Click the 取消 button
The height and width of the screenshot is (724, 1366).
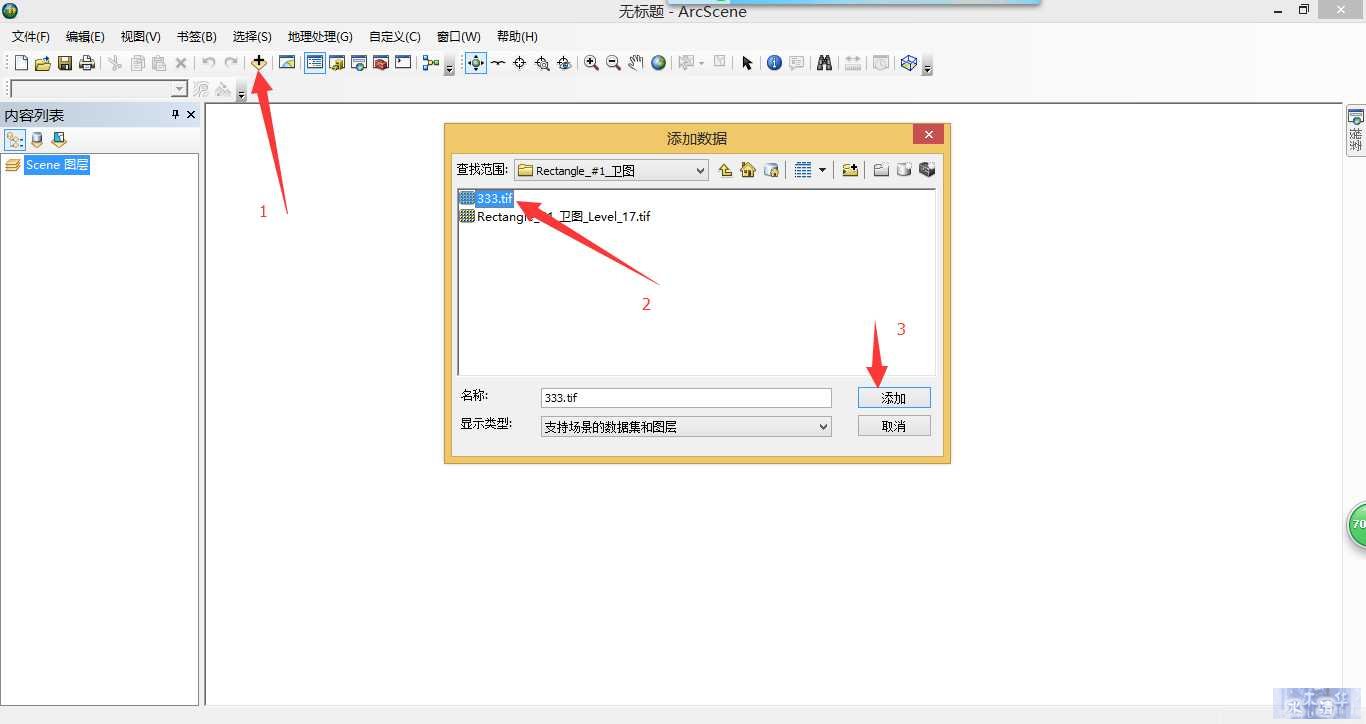pos(894,426)
